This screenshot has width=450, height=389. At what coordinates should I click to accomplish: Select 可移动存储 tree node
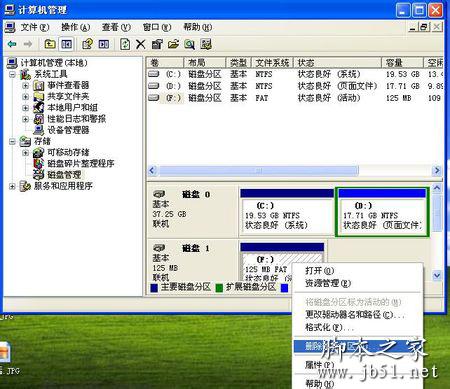tap(68, 152)
